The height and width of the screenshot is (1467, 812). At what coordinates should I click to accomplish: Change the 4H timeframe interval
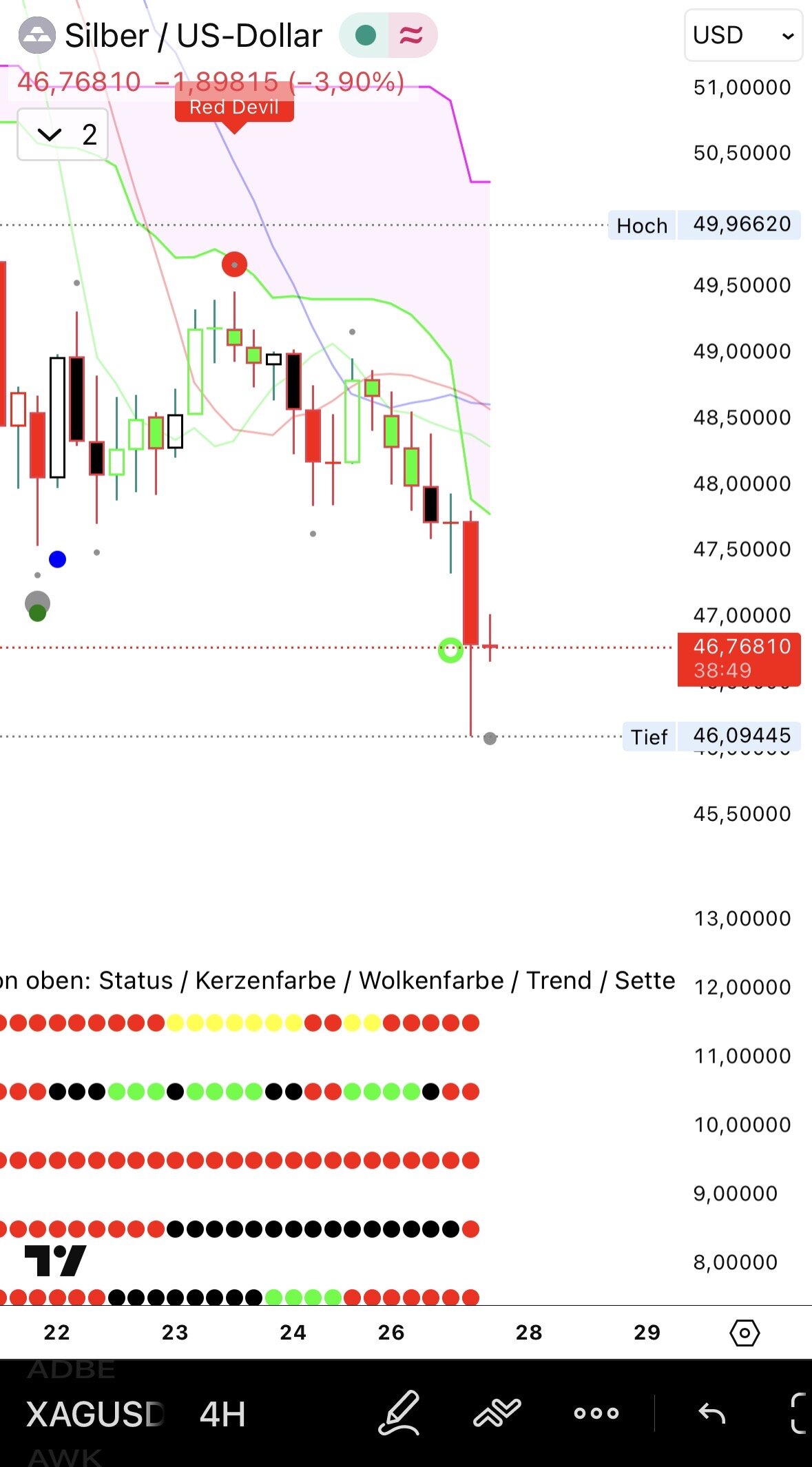222,1415
